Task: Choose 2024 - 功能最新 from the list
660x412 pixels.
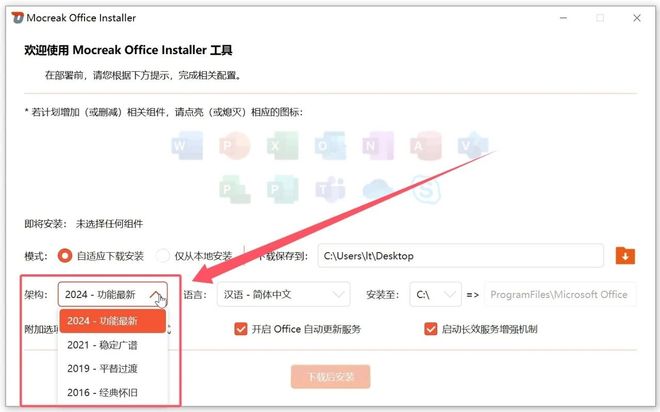Action: coord(112,321)
